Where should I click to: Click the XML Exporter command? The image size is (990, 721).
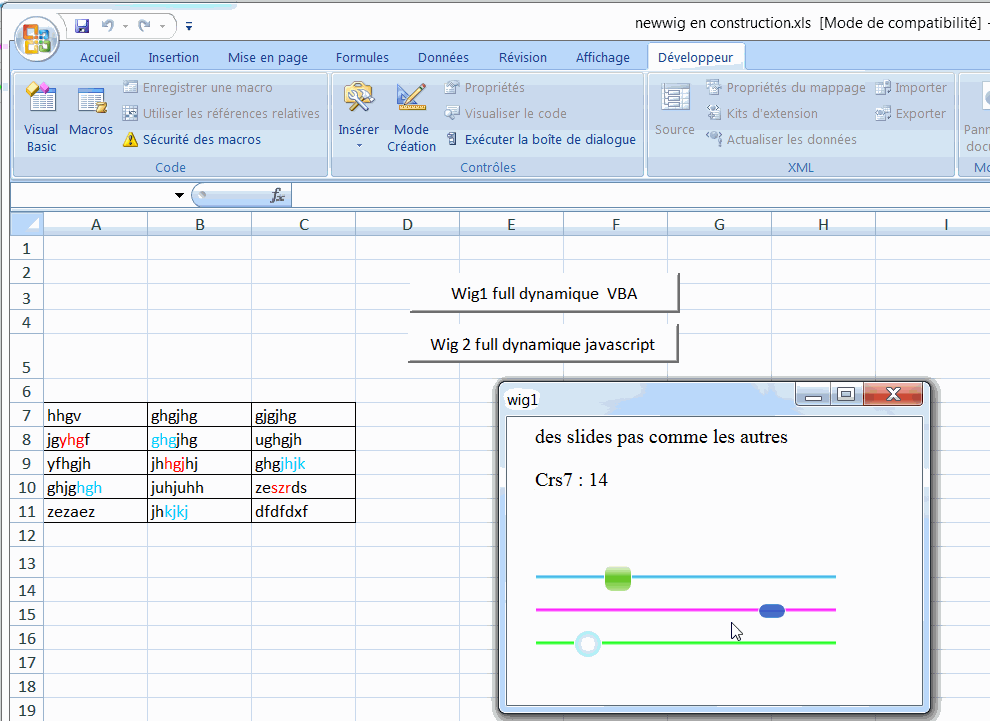[910, 113]
